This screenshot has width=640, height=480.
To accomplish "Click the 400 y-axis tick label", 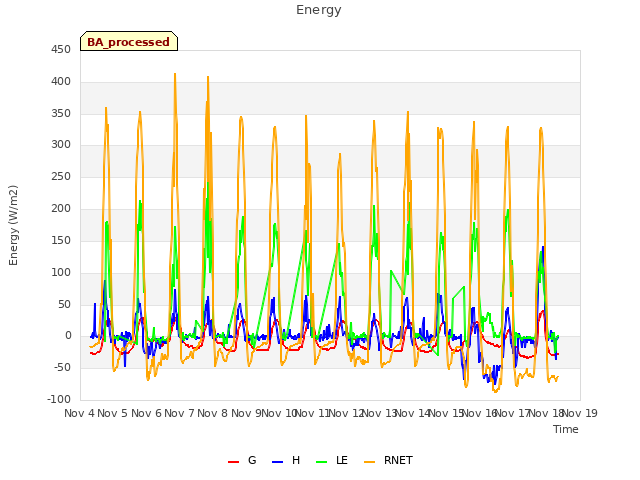I will pos(61,82).
